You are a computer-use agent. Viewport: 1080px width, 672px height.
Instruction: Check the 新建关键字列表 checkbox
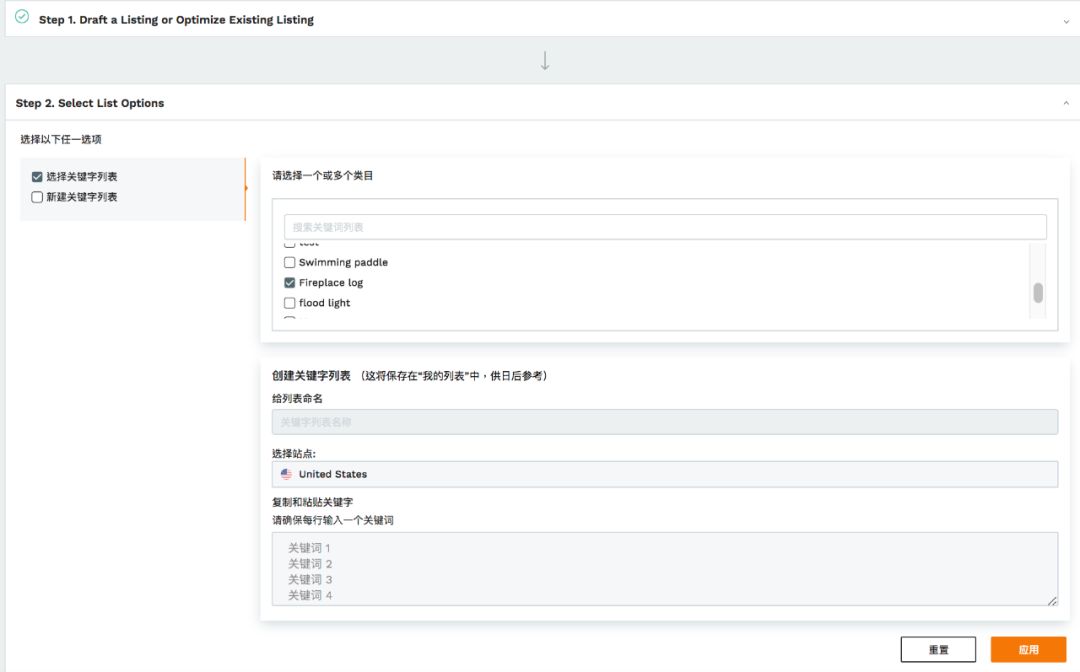point(37,197)
